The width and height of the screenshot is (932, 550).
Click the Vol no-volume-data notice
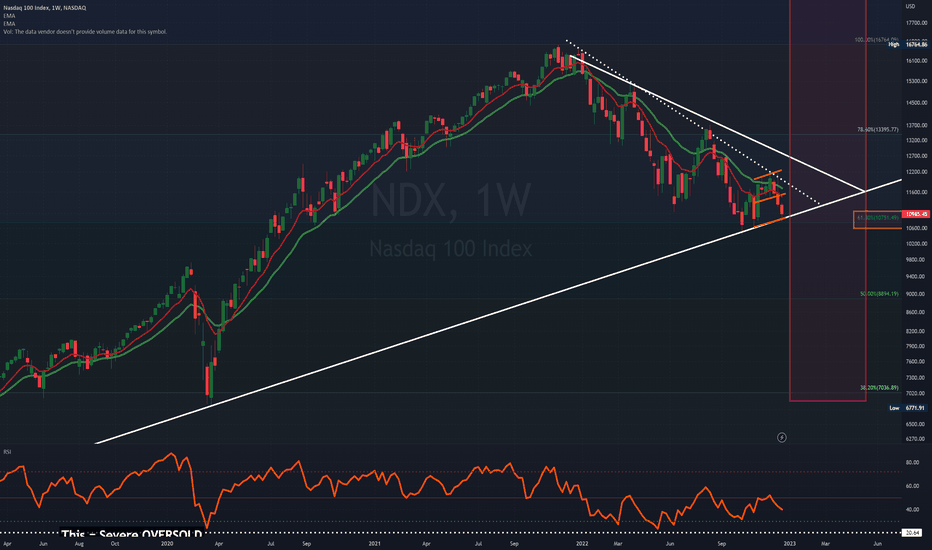point(85,32)
